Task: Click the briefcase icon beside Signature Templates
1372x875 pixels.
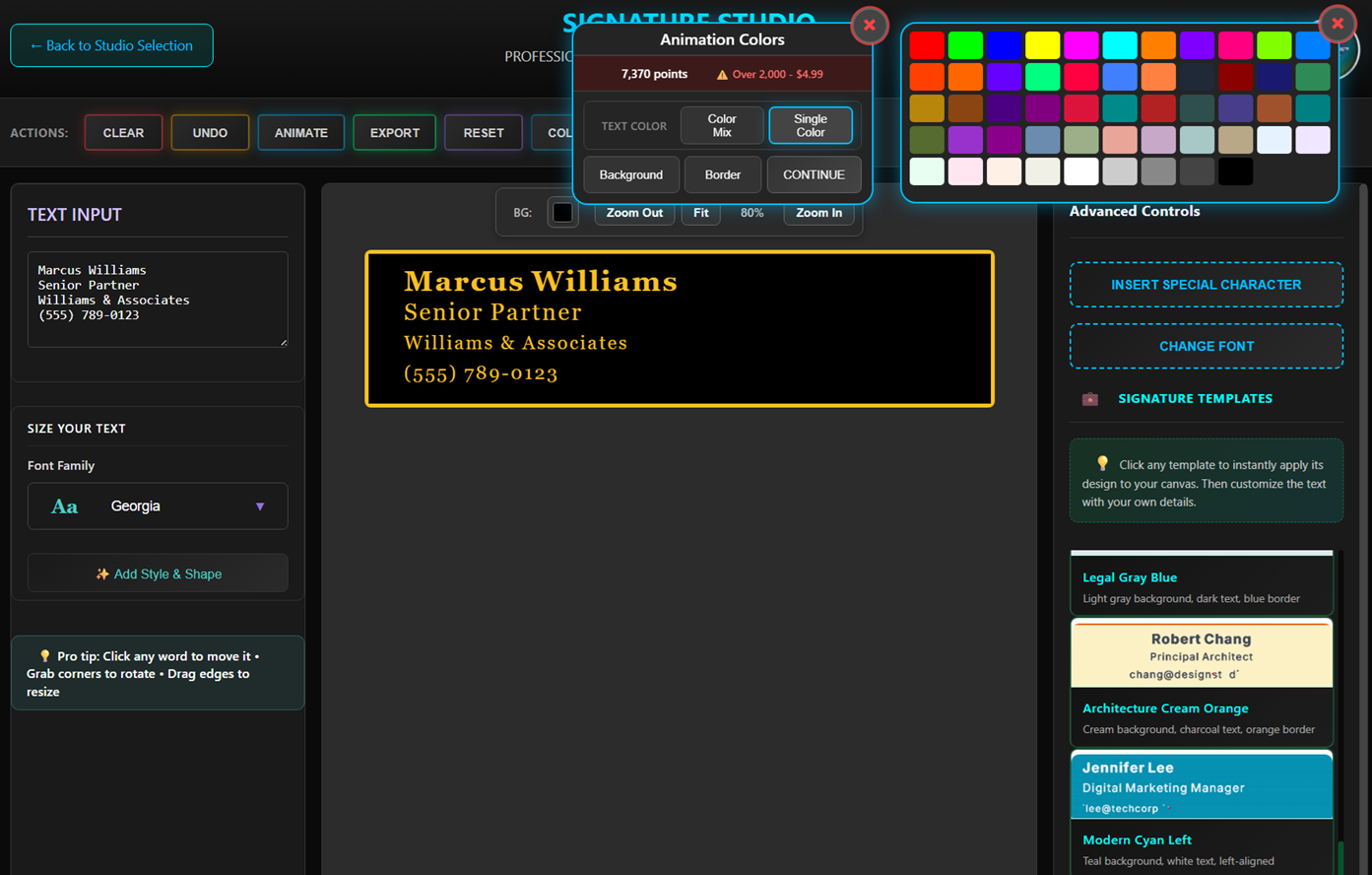Action: tap(1089, 399)
